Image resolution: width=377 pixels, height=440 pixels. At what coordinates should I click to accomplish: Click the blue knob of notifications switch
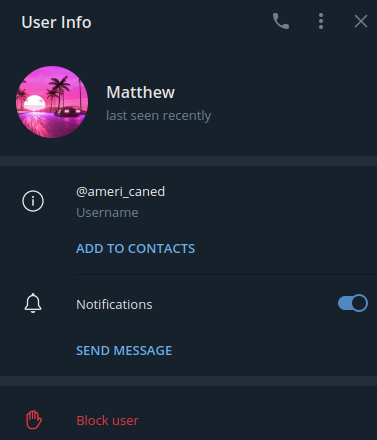359,303
